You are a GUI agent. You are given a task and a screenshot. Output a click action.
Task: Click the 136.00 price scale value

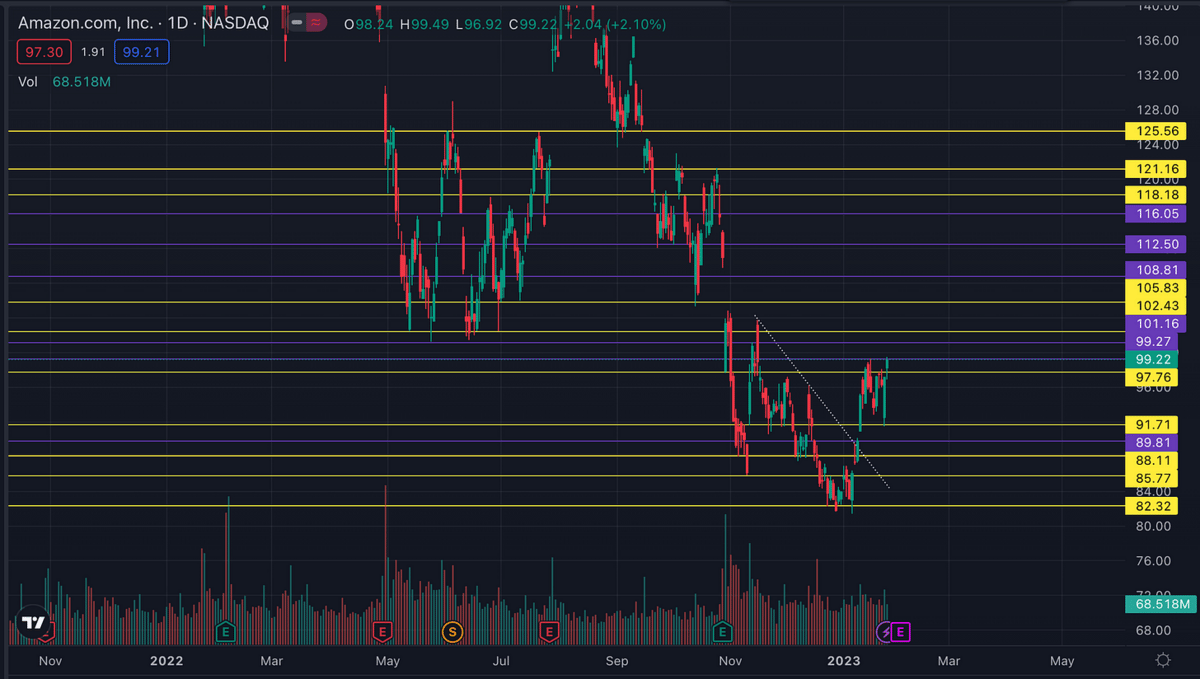[1155, 40]
